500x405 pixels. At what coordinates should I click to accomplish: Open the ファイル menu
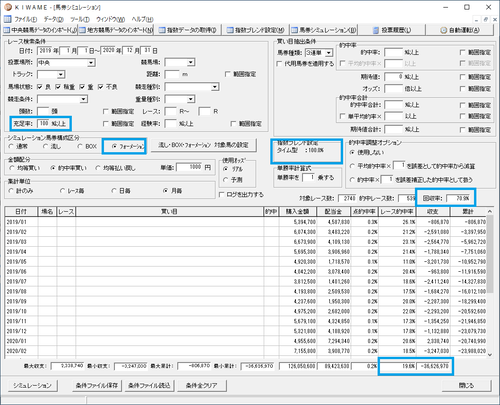tap(25, 19)
